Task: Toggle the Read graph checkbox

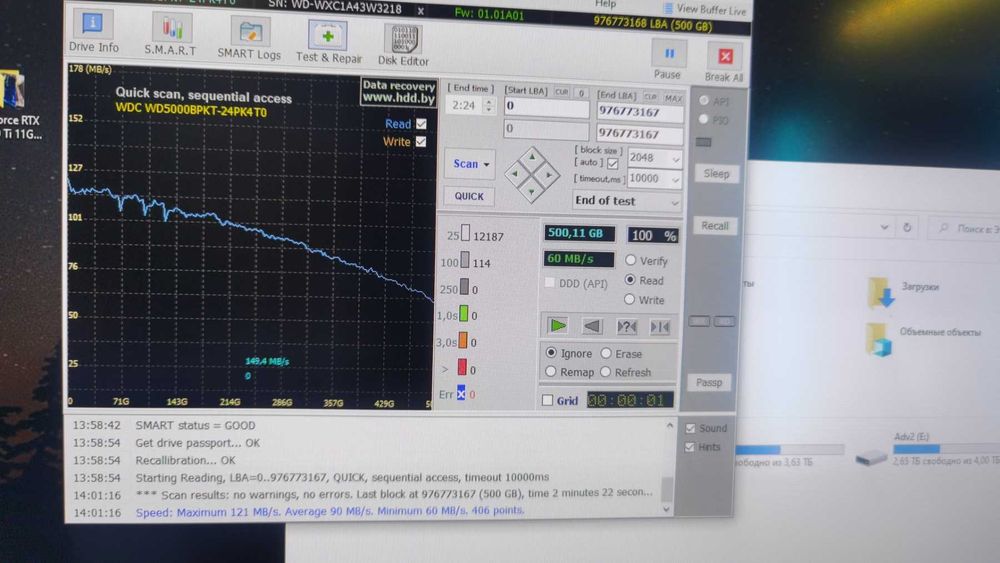Action: click(x=421, y=124)
